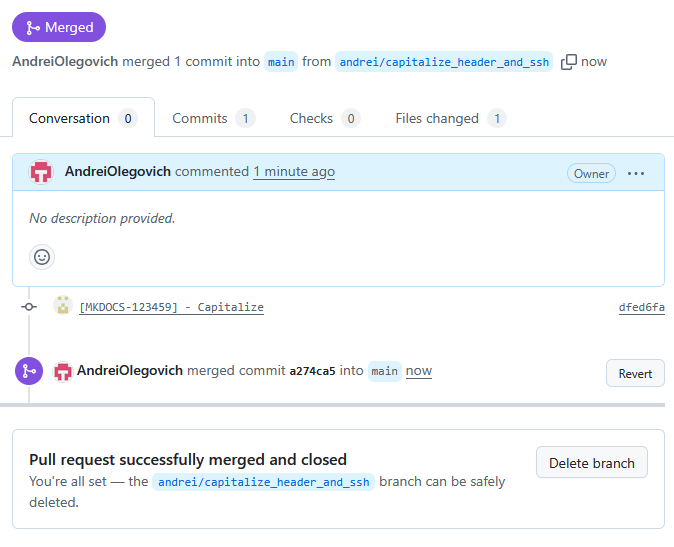Click the purple merge icon on the timeline
The image size is (674, 547).
(29, 371)
